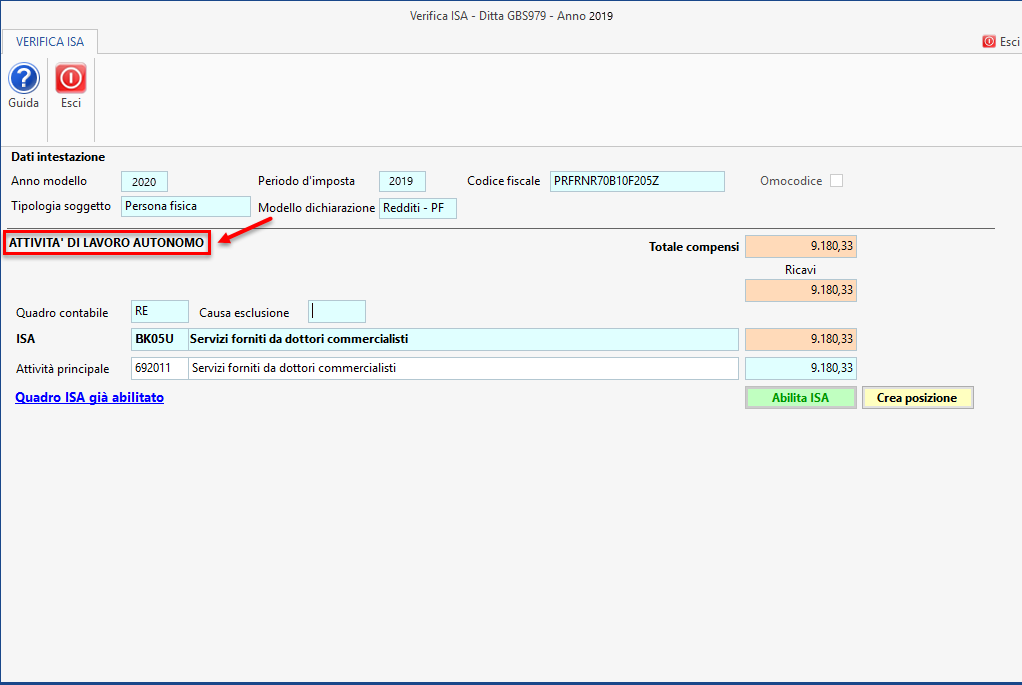Click ISA description Servizi forniti da dottori commercialisti
This screenshot has width=1022, height=685.
[463, 340]
